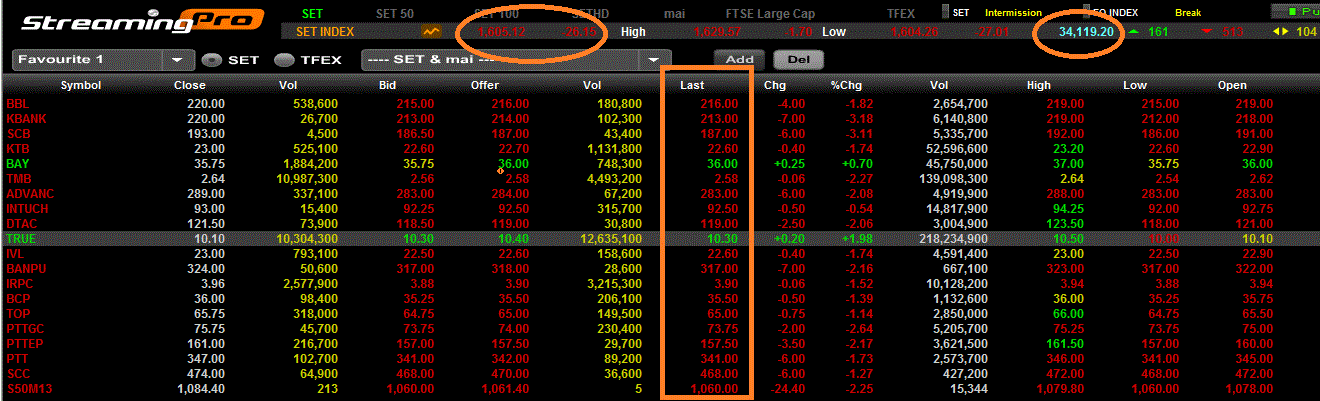This screenshot has width=1320, height=401.
Task: Open the SET INDEX mini chart icon
Action: tap(432, 32)
